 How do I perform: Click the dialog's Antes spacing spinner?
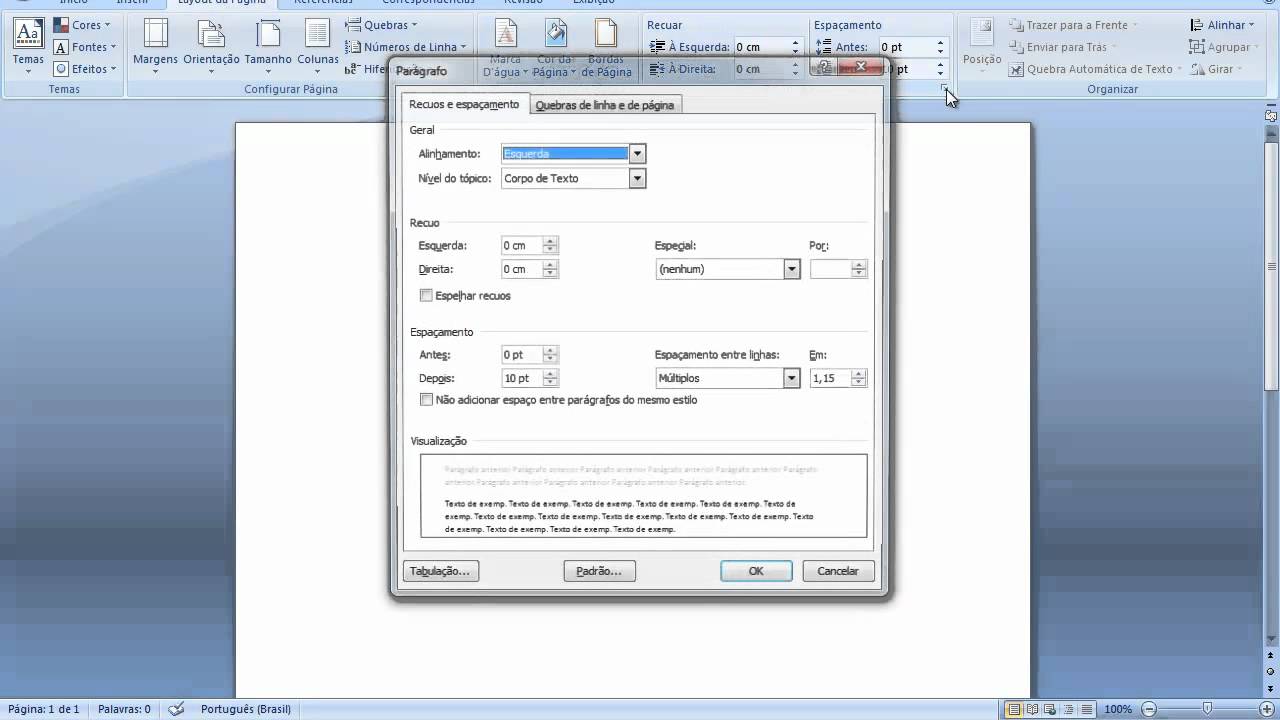(550, 354)
